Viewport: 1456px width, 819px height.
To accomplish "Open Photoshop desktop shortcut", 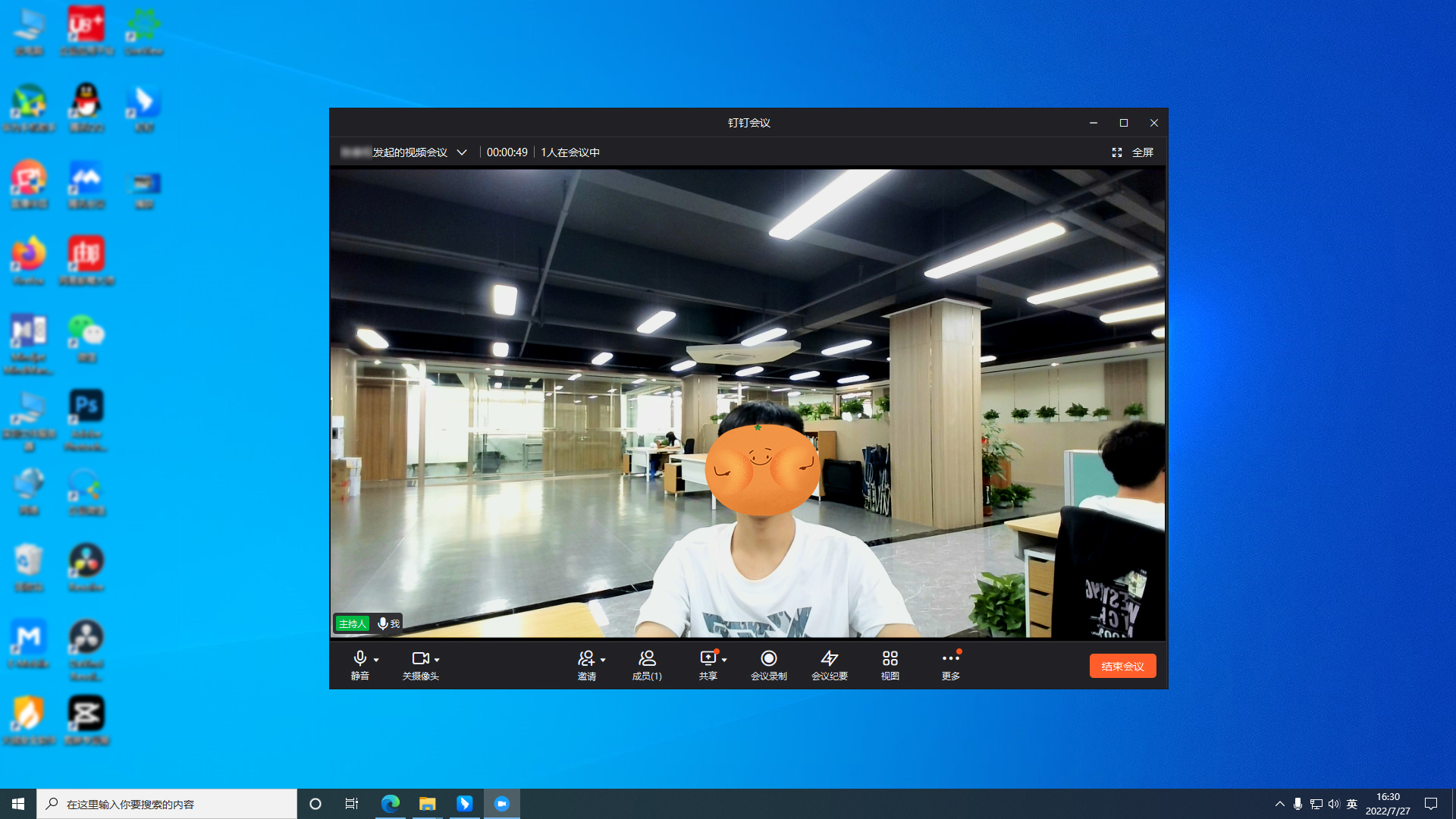I will point(86,406).
